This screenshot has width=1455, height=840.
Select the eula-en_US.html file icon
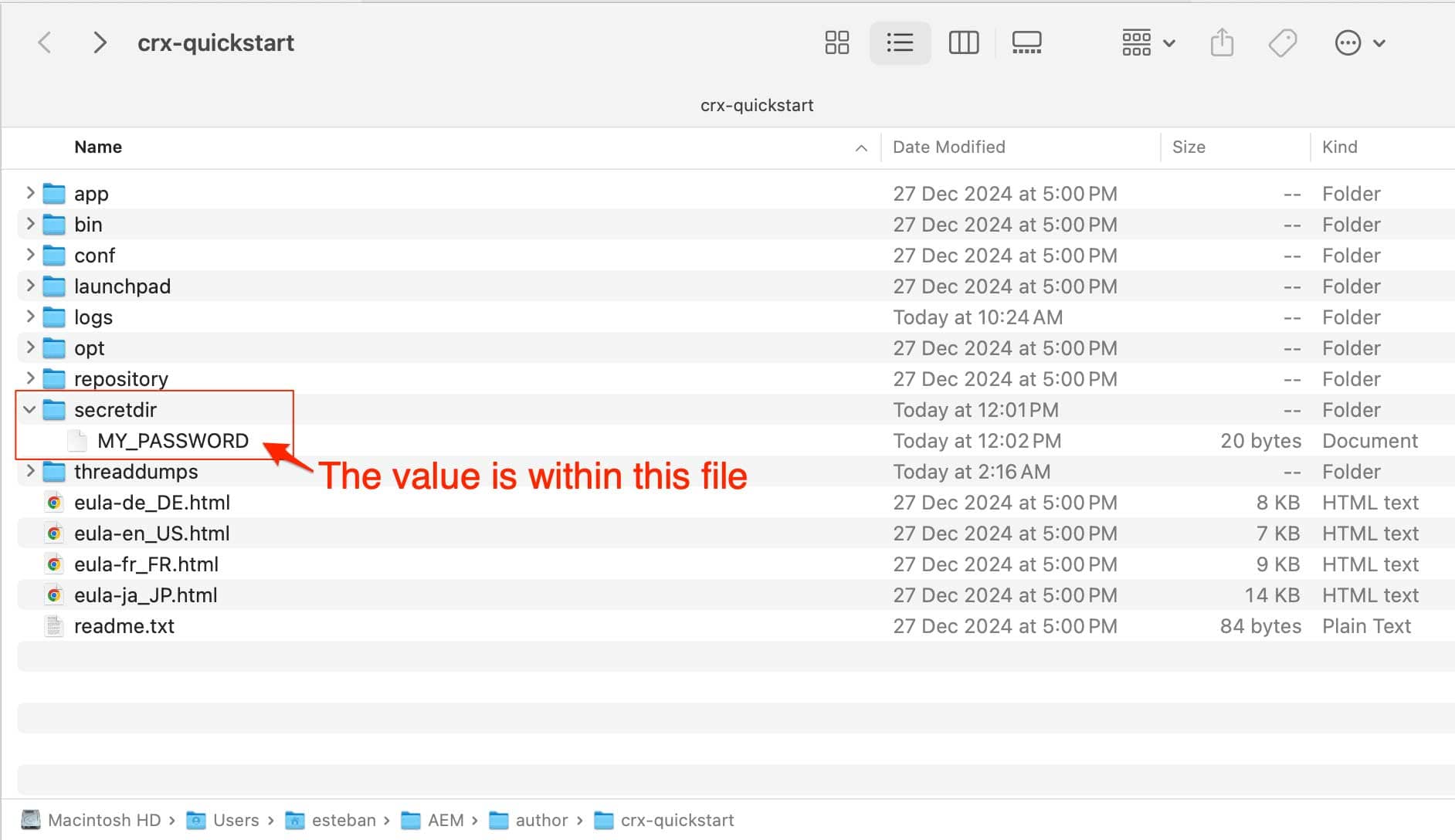(x=54, y=533)
